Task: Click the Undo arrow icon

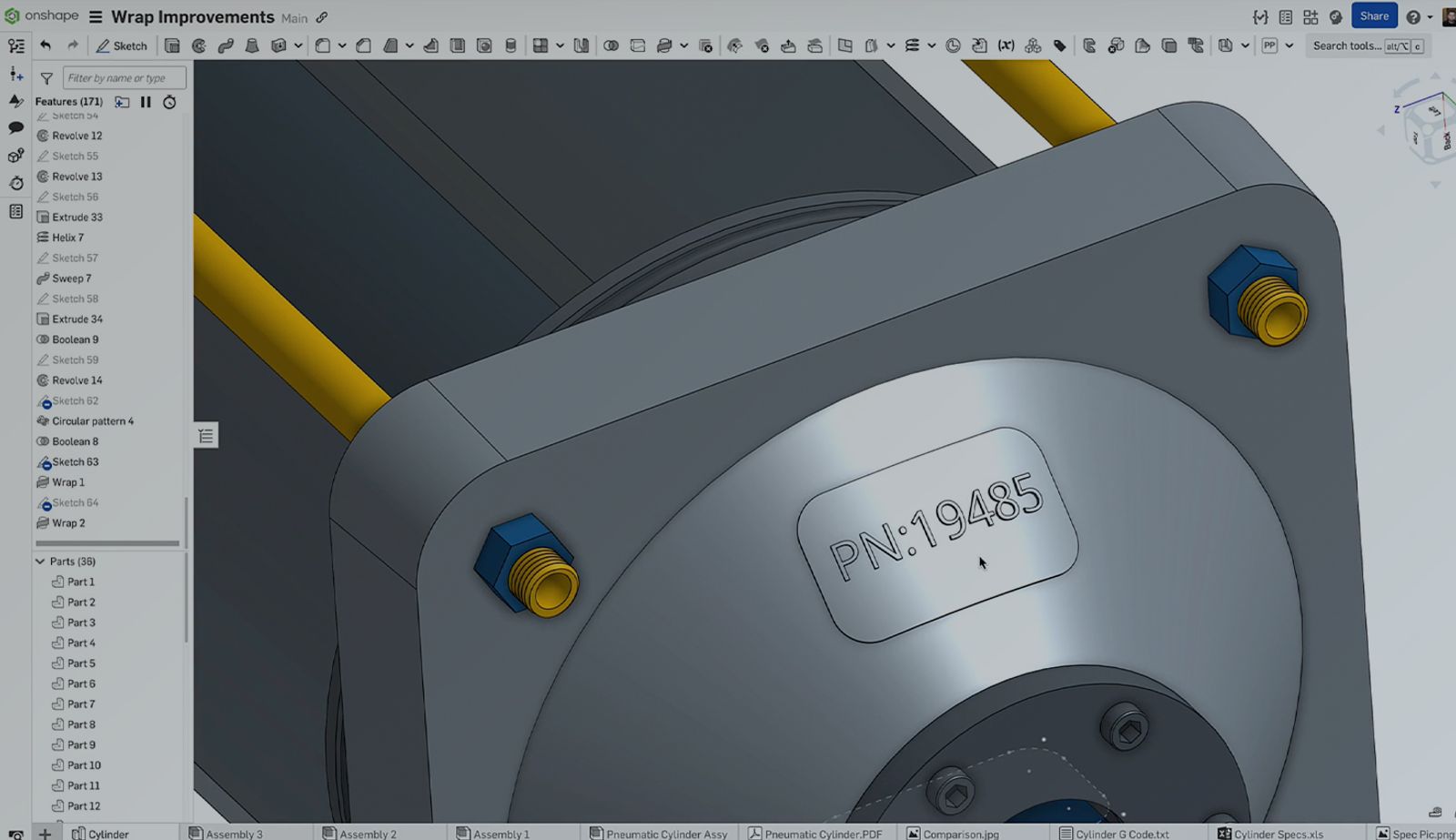Action: coord(45,46)
